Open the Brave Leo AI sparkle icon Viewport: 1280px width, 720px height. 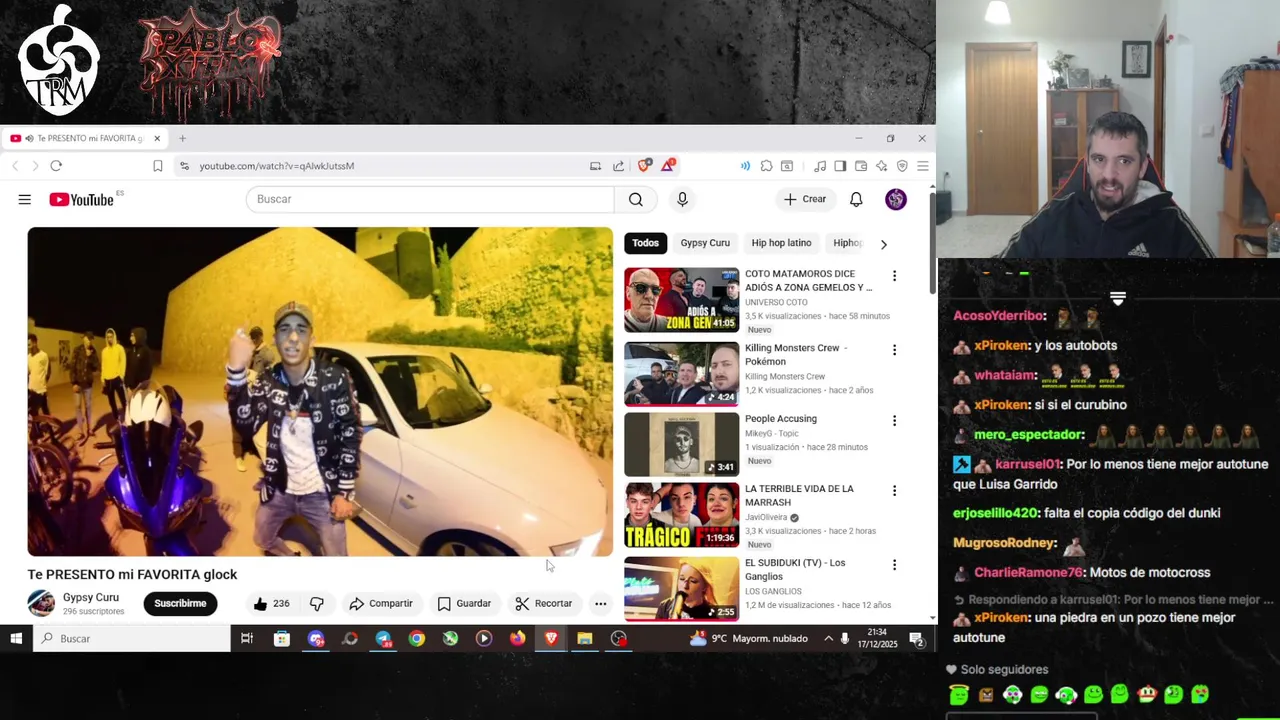click(881, 166)
